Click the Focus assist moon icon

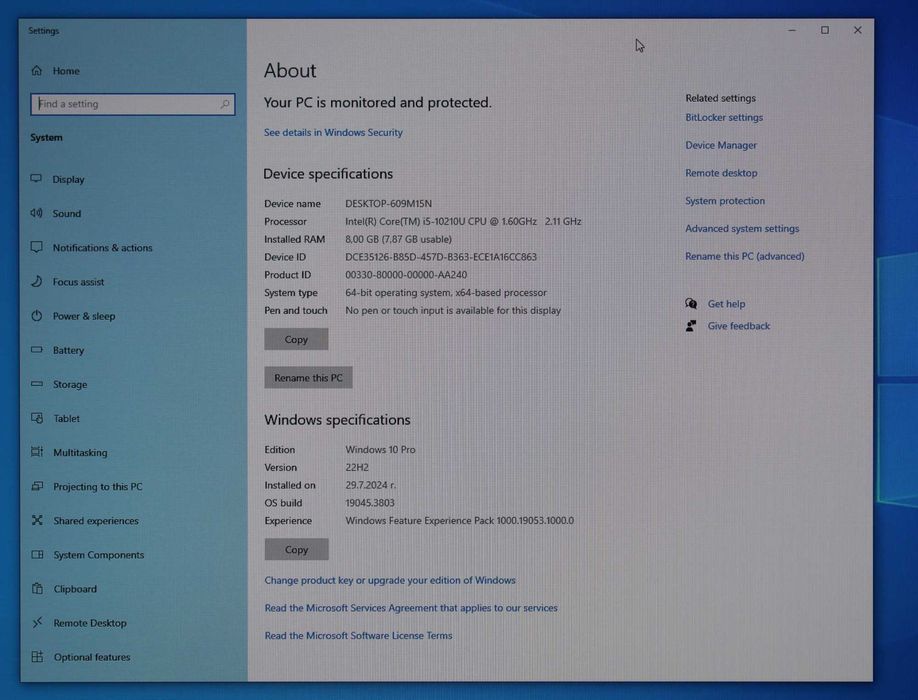click(36, 282)
